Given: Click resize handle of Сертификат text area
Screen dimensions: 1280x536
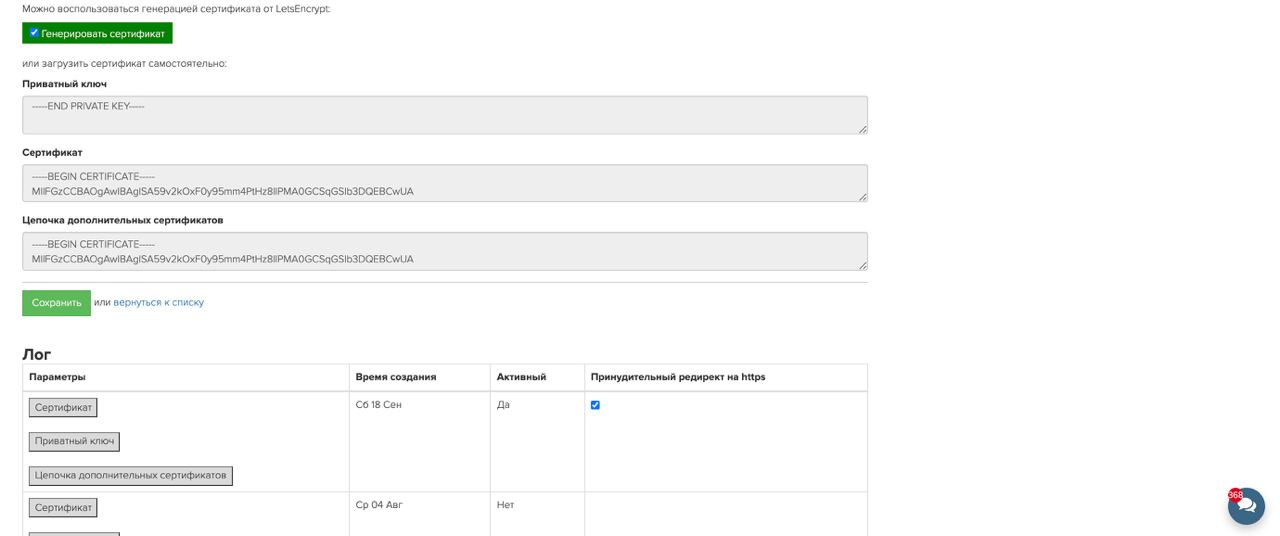Looking at the screenshot, I should pyautogui.click(x=862, y=196).
